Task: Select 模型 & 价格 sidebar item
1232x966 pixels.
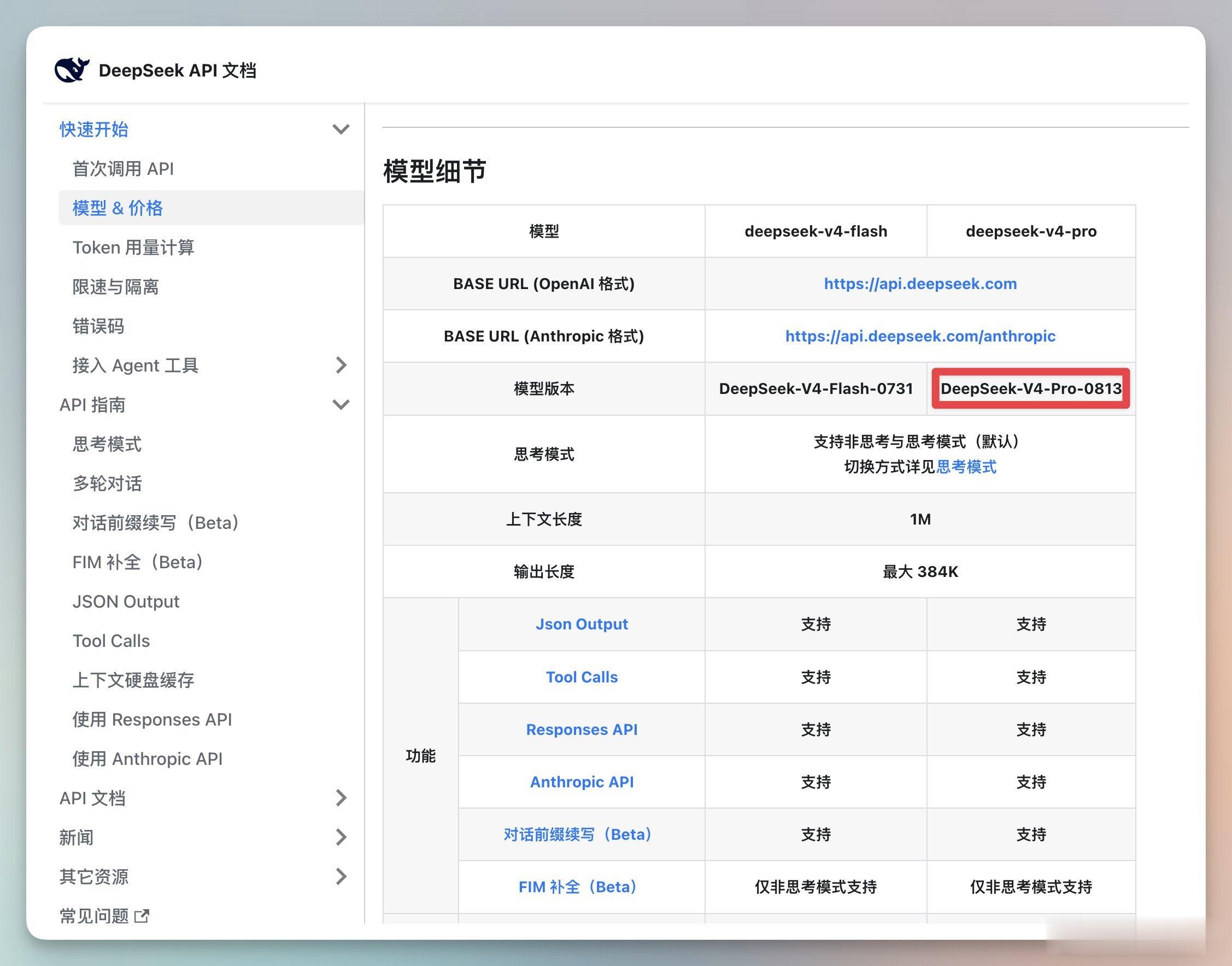Action: 212,208
